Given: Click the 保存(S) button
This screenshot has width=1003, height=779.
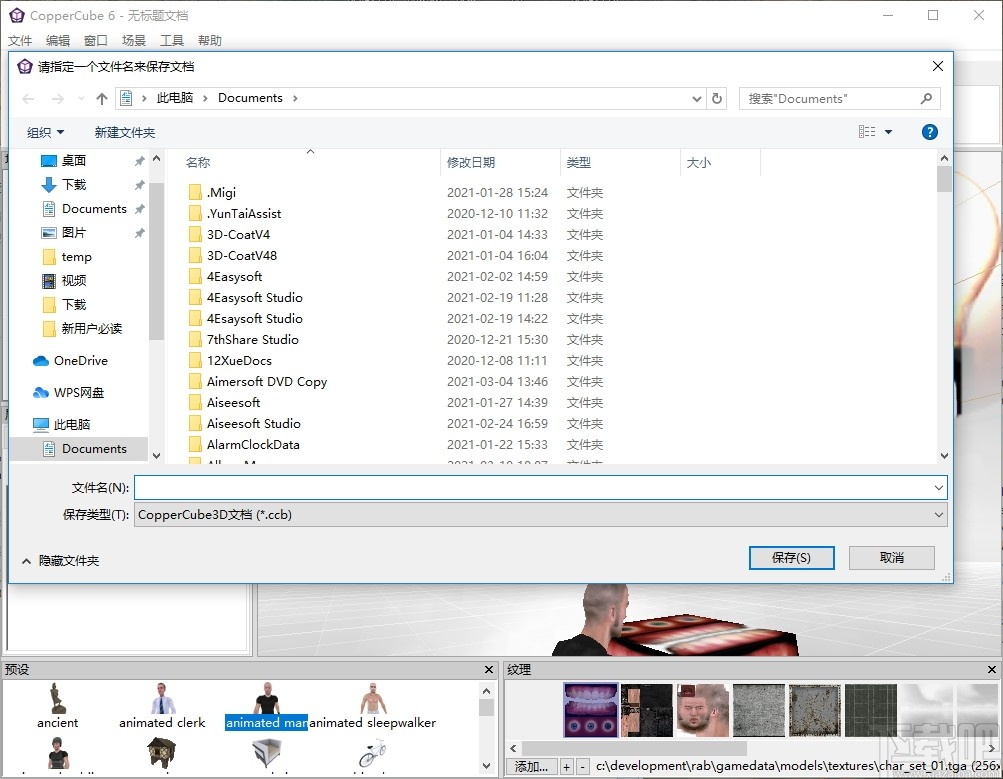Looking at the screenshot, I should tap(791, 558).
